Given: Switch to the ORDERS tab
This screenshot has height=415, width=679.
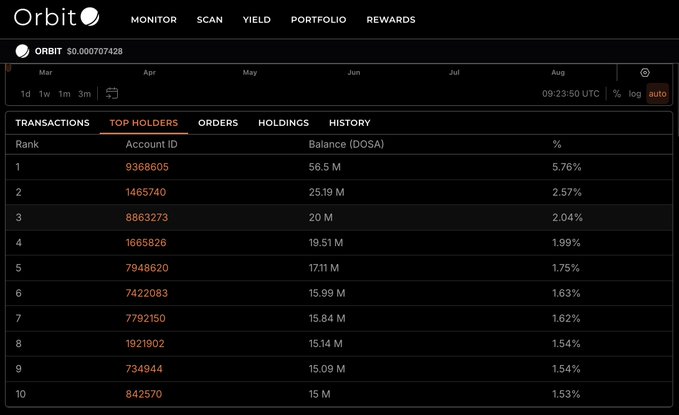Looking at the screenshot, I should (218, 123).
